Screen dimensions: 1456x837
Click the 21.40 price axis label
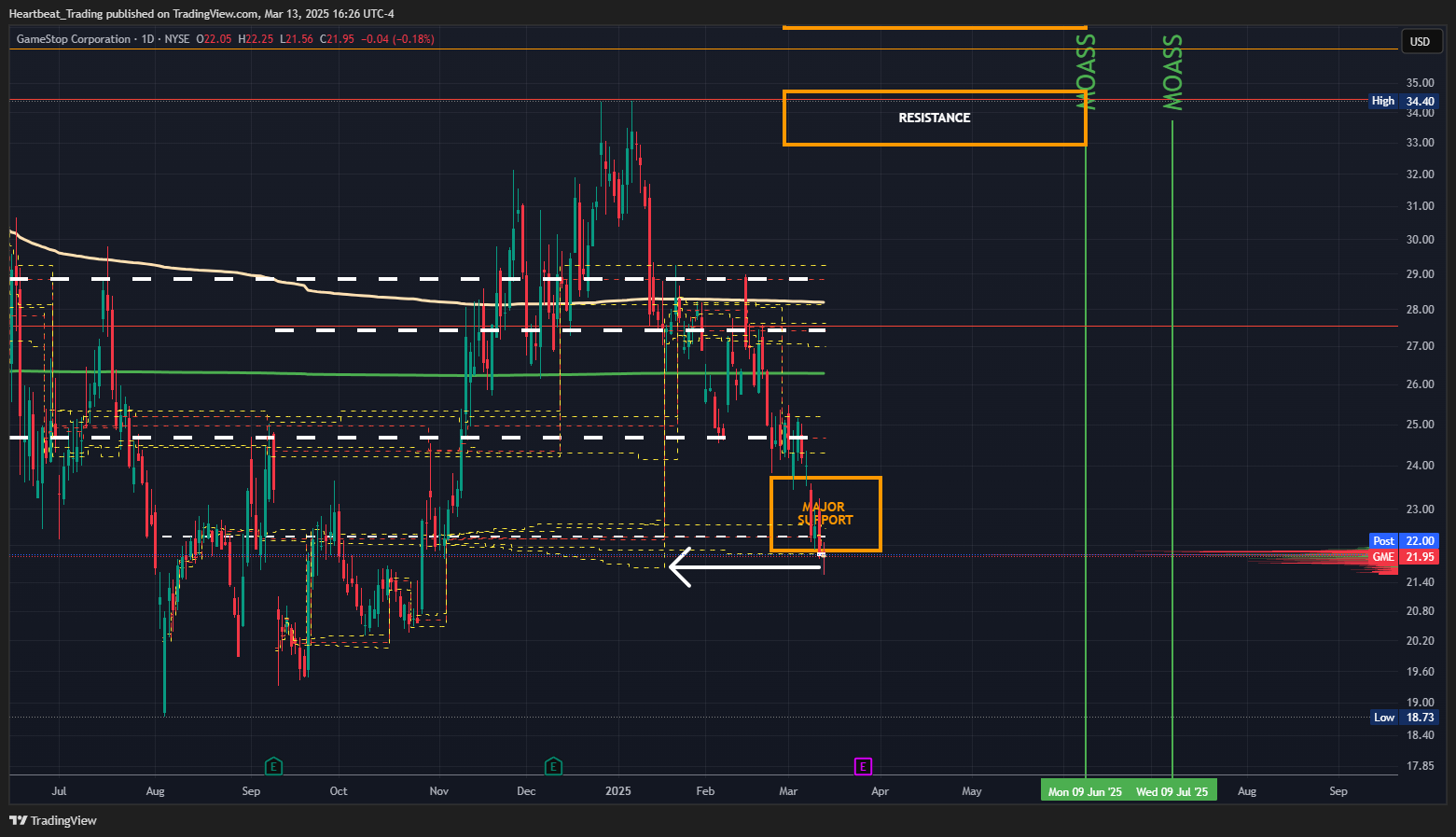tap(1421, 582)
